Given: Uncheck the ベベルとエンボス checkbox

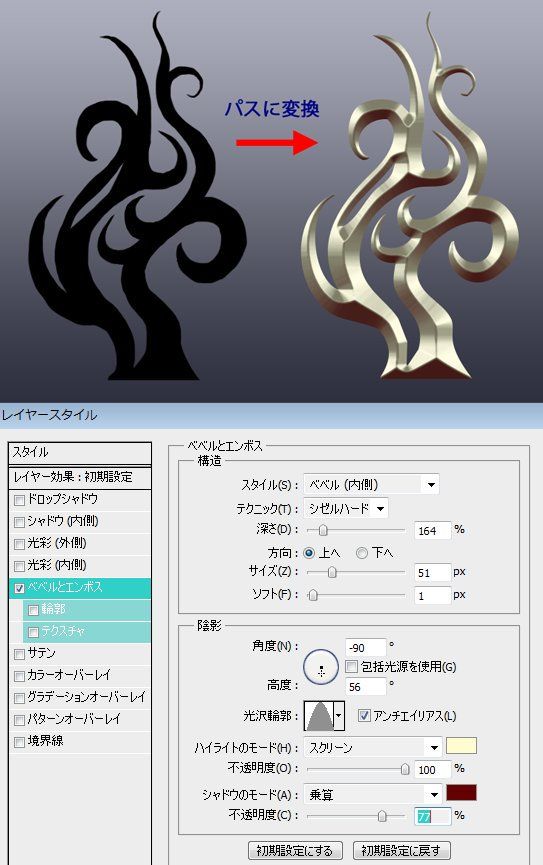Looking at the screenshot, I should point(19,588).
